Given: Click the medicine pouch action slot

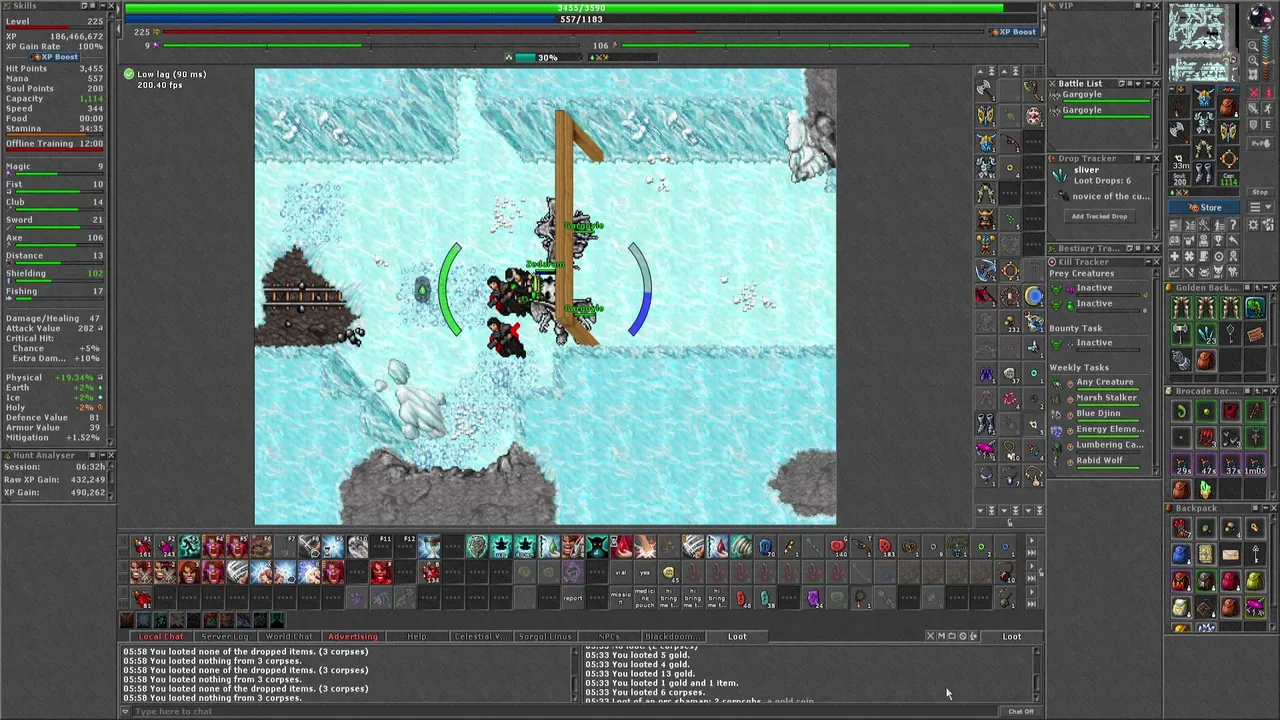Looking at the screenshot, I should point(645,598).
